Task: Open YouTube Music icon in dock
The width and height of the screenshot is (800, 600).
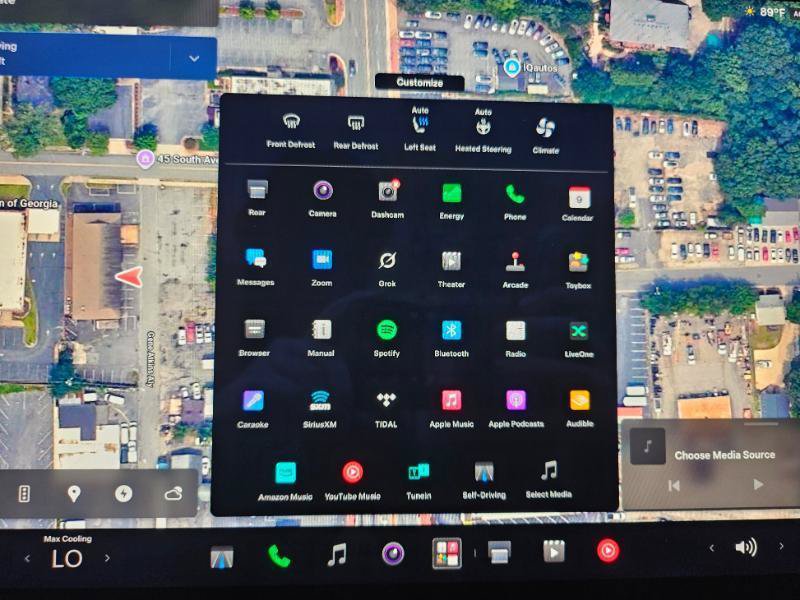Action: (608, 551)
